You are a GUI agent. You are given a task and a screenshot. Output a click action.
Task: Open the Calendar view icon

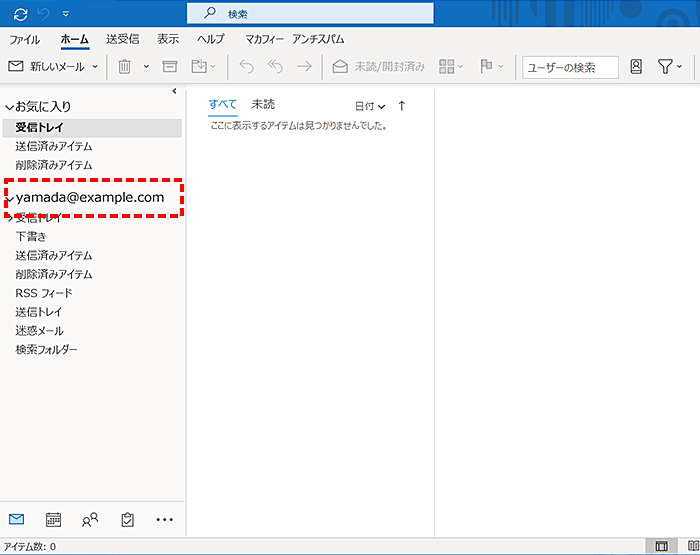(x=54, y=519)
